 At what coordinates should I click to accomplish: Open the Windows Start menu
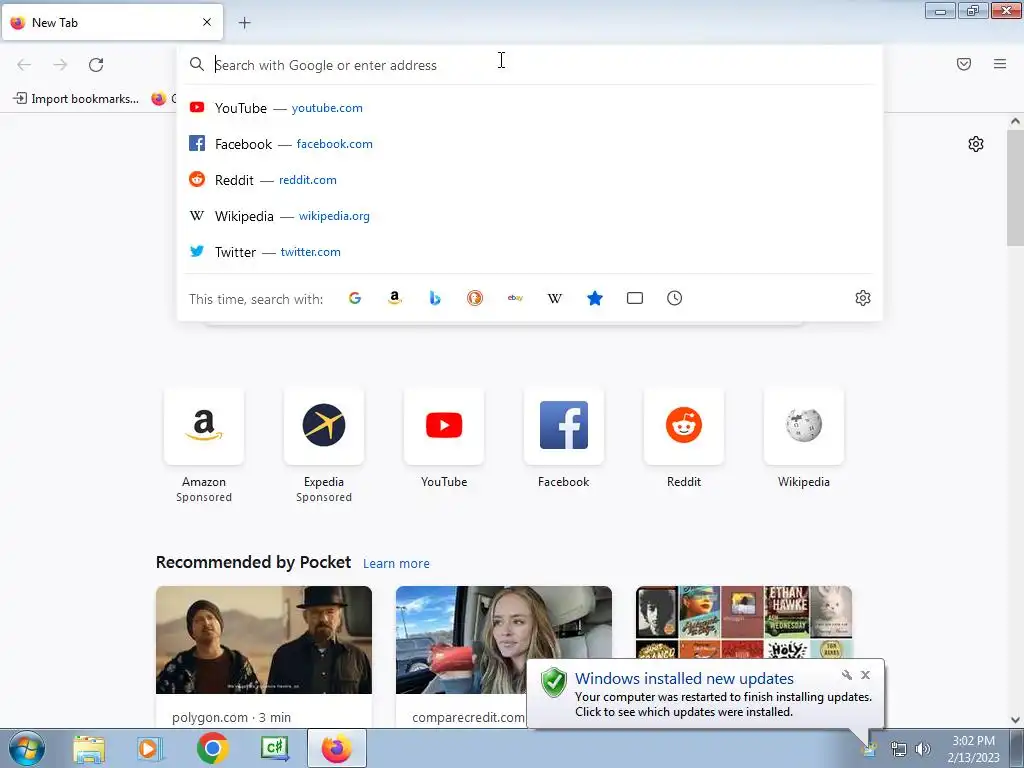(x=26, y=748)
